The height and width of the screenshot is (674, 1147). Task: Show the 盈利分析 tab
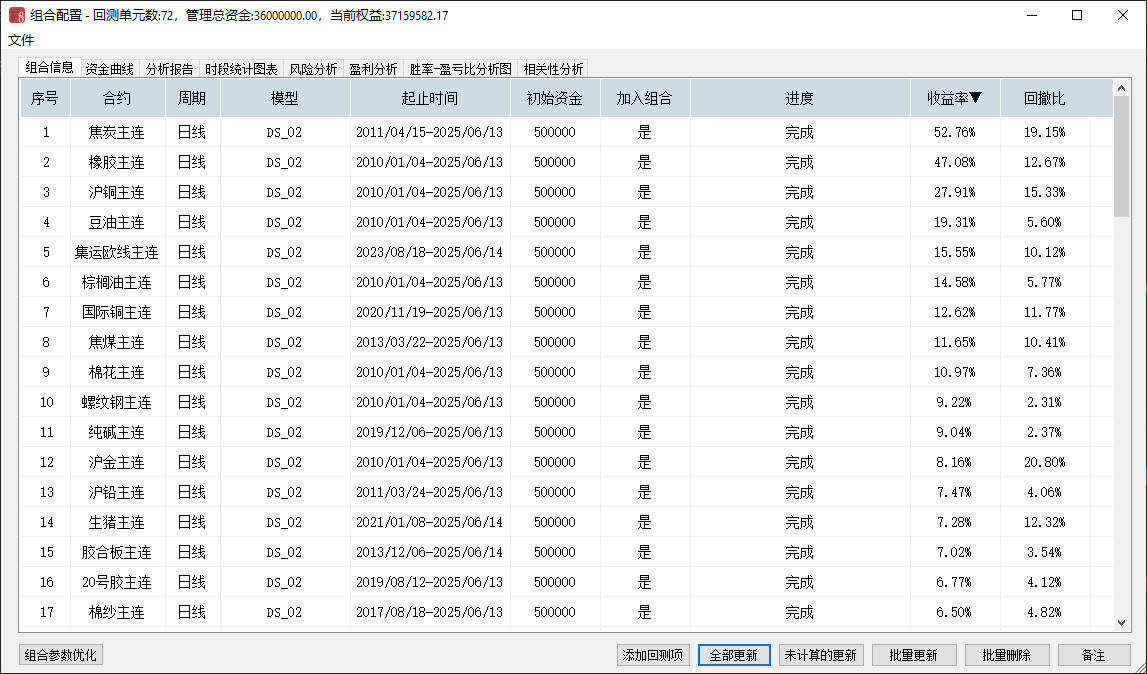click(x=373, y=69)
